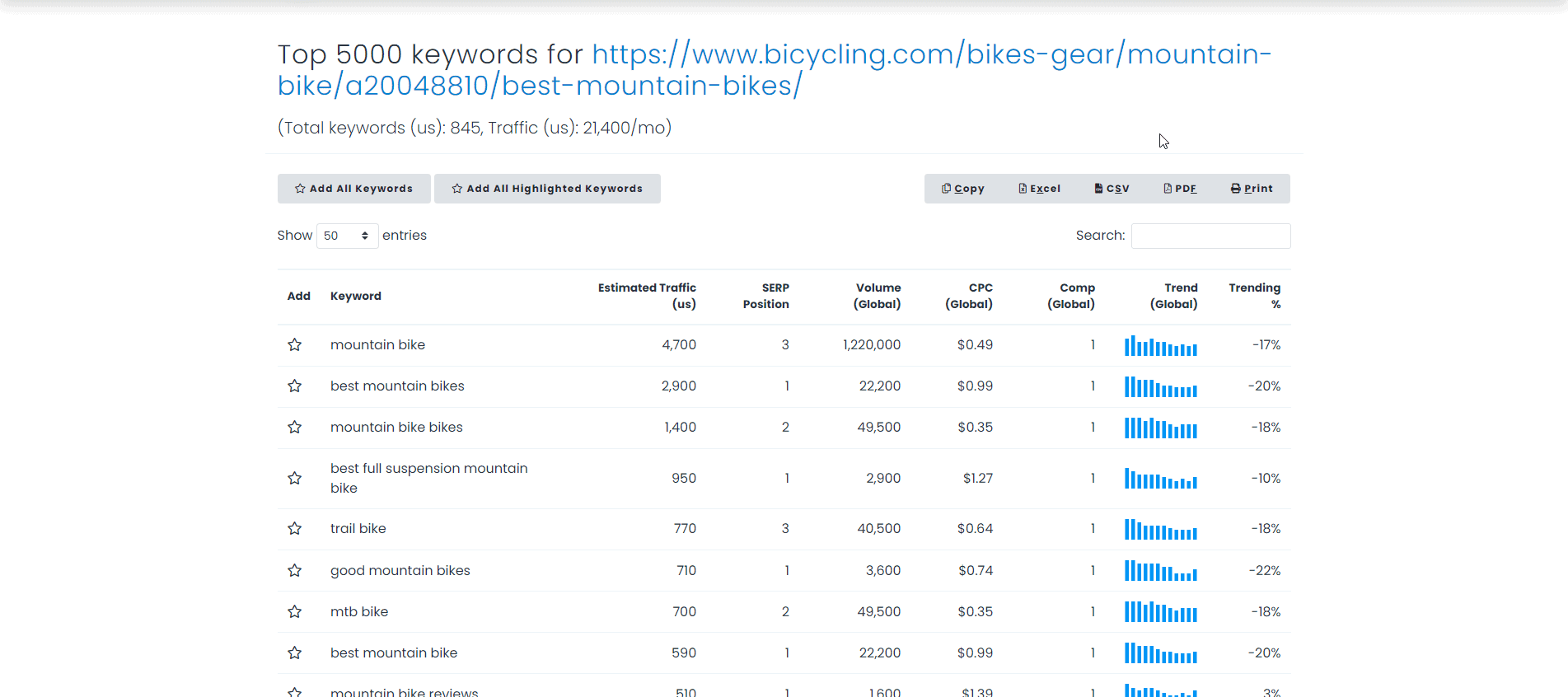Viewport: 1568px width, 697px height.
Task: Click the trend chart for 'mountain bike'
Action: (x=1160, y=346)
